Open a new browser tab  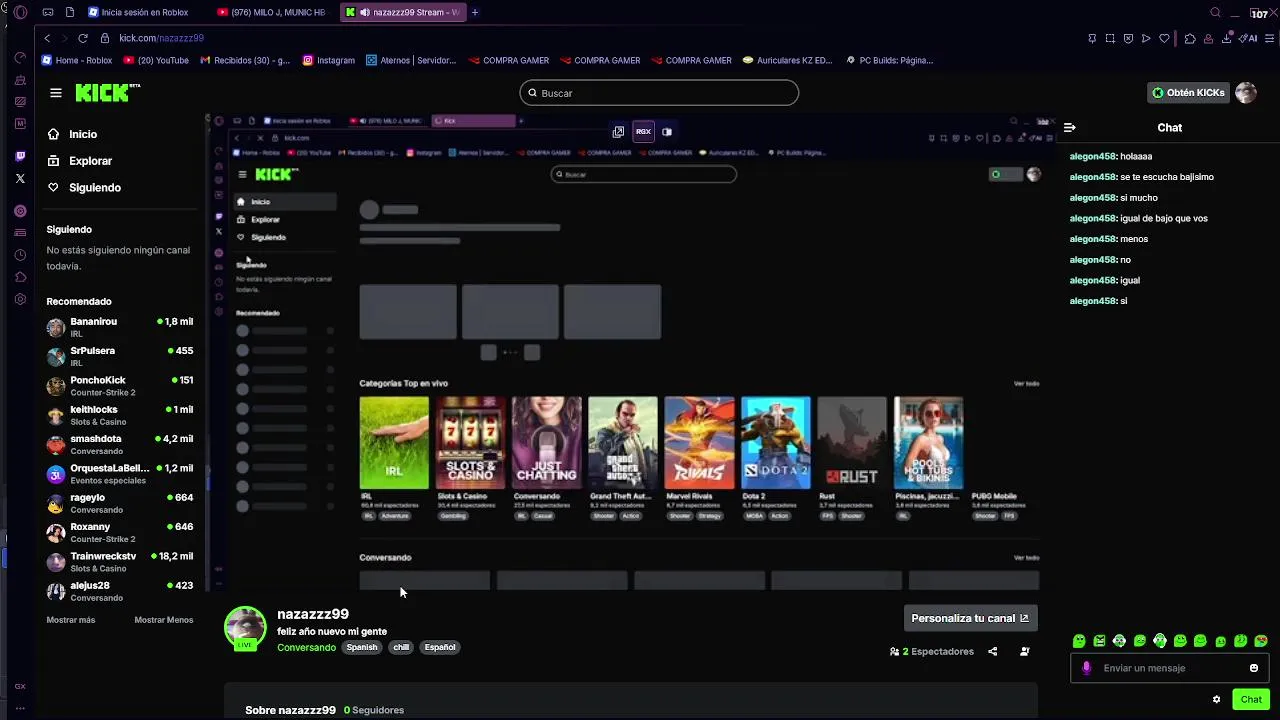[x=475, y=12]
